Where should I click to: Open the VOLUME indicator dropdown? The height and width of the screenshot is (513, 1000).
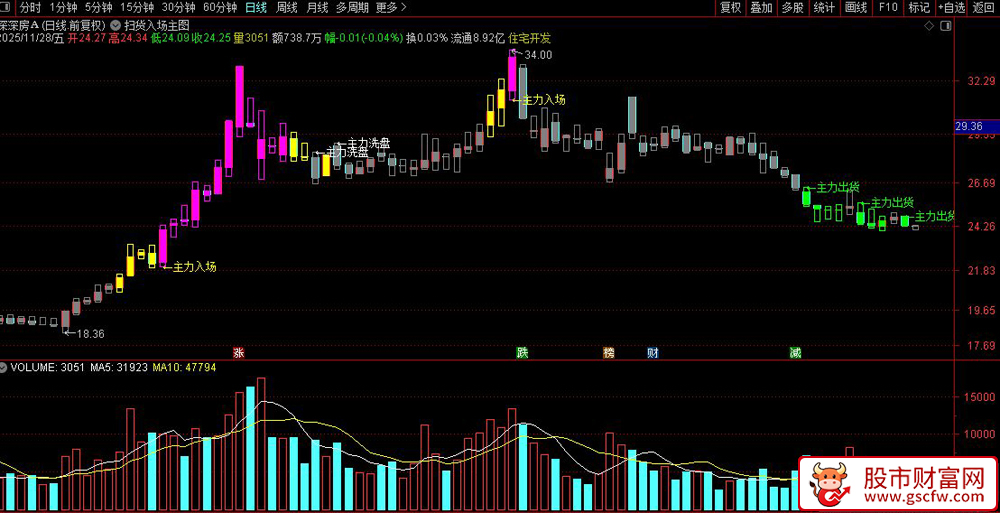pos(4,368)
